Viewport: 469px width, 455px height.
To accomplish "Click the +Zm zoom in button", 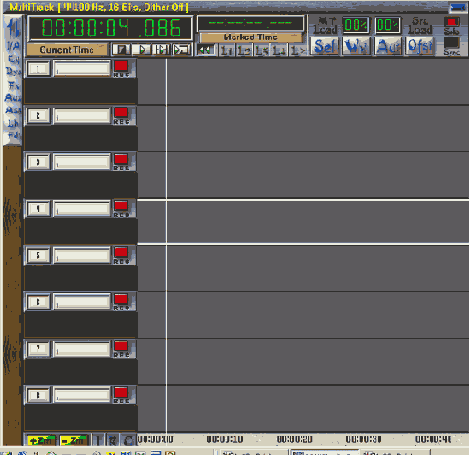I will point(41,441).
